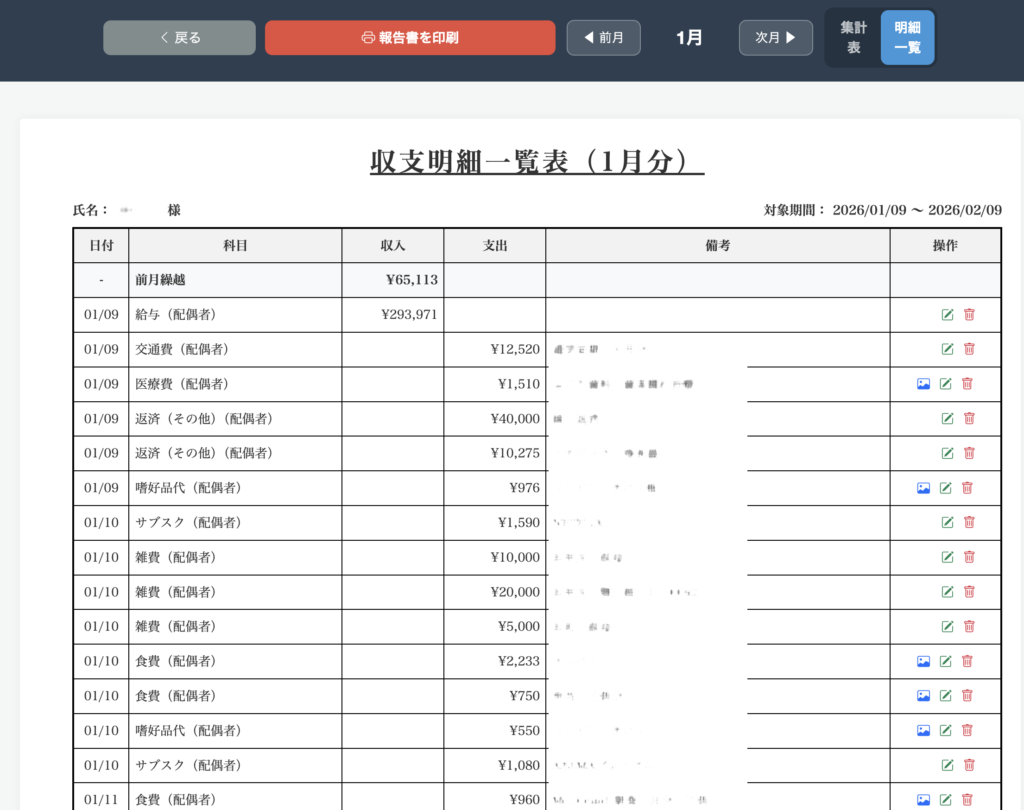Click the 備考 column header

(717, 246)
